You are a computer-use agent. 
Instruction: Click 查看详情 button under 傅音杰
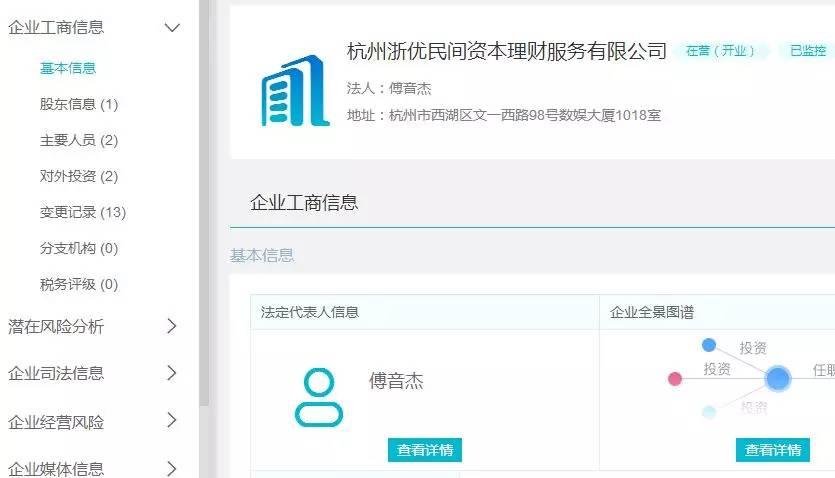coord(425,450)
